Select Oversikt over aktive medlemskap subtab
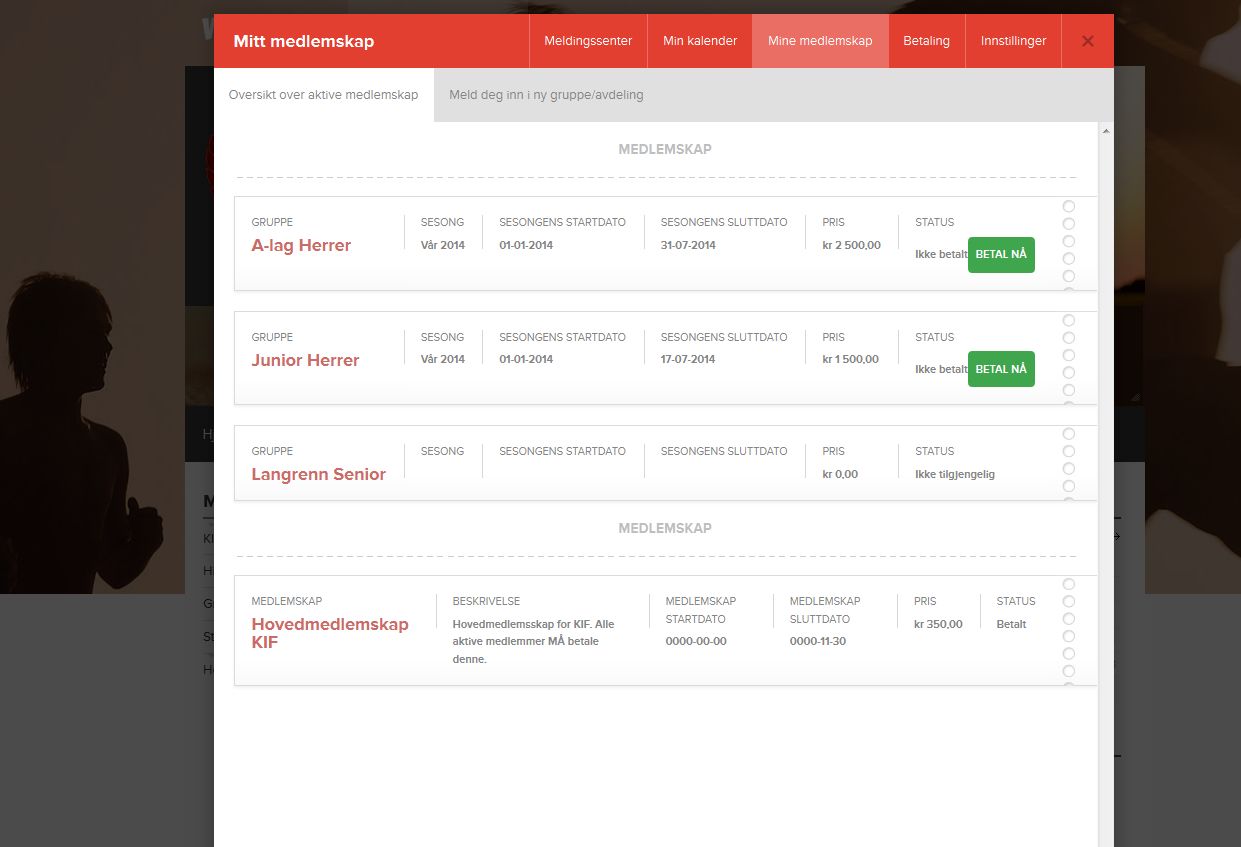This screenshot has height=847, width=1241. (324, 95)
